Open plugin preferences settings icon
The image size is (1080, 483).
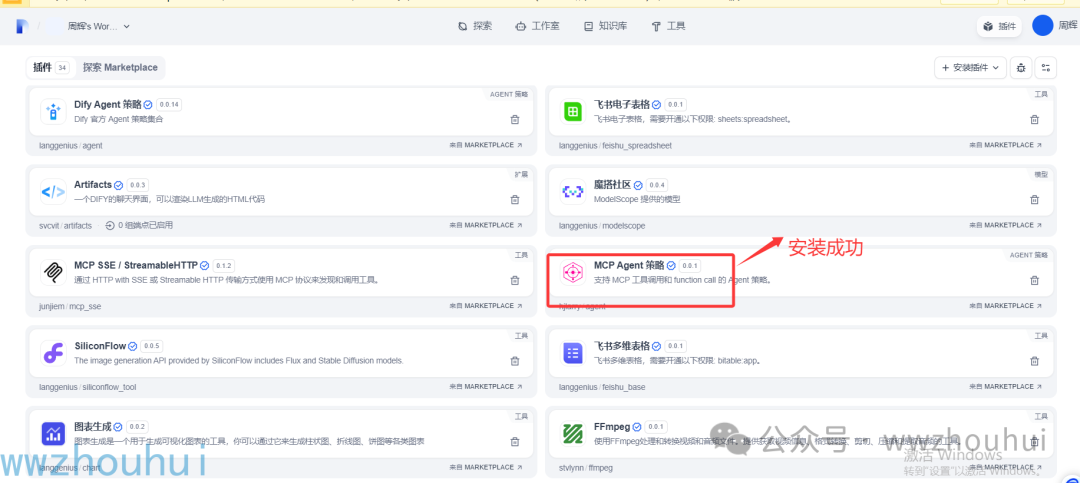click(1046, 68)
